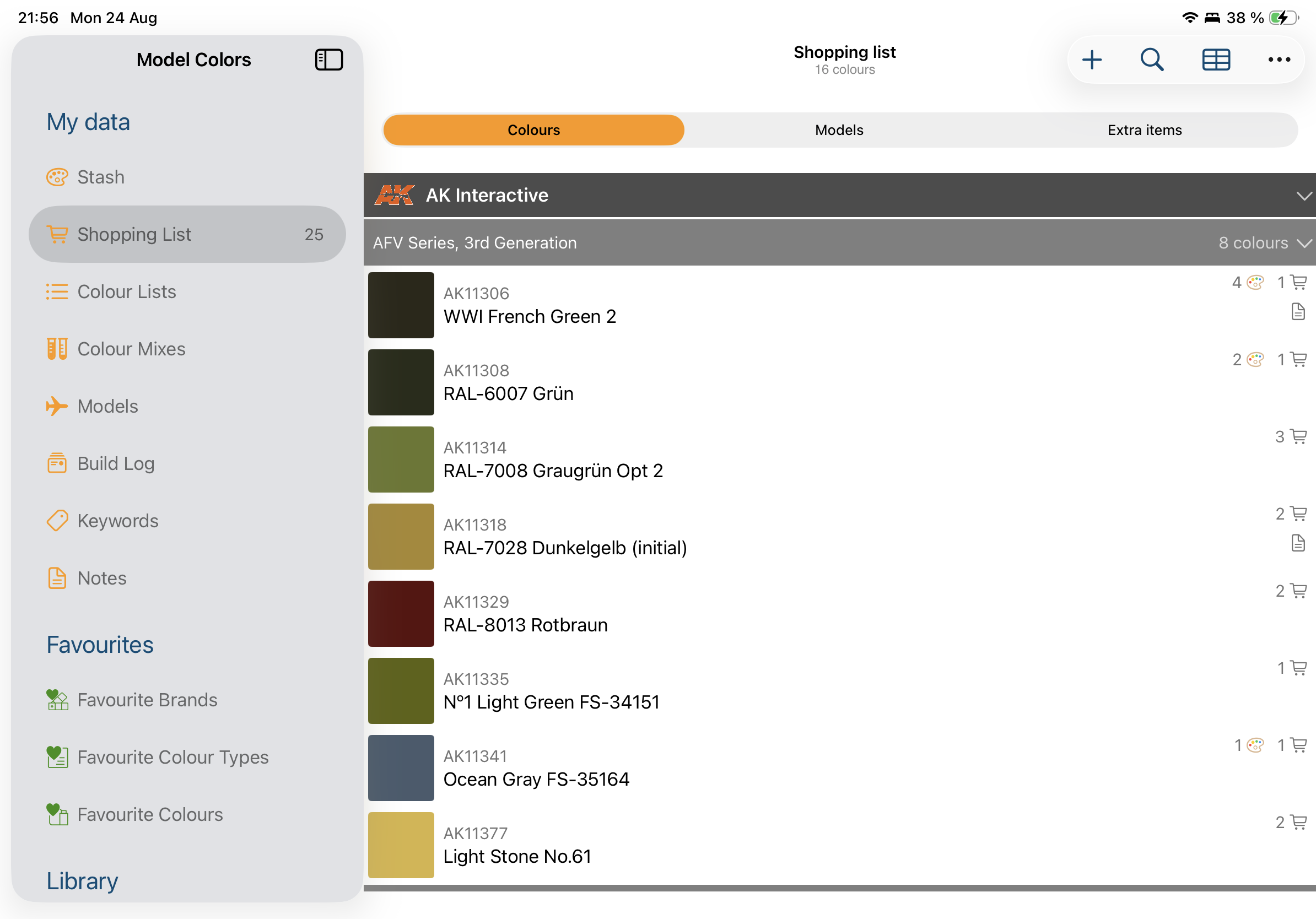1316x919 pixels.
Task: Tap the Favourites section heading
Action: (100, 645)
